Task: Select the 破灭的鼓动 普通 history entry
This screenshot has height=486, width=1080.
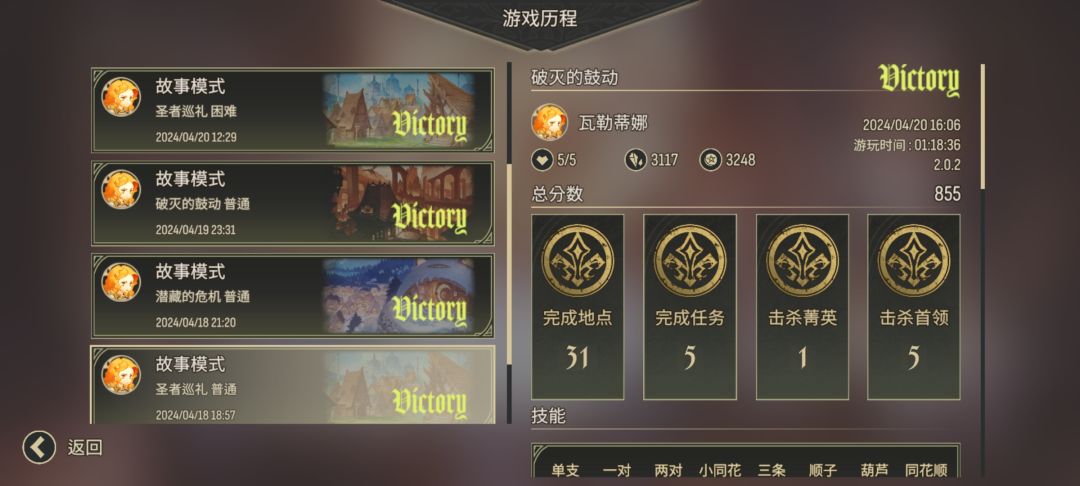Action: pos(293,203)
